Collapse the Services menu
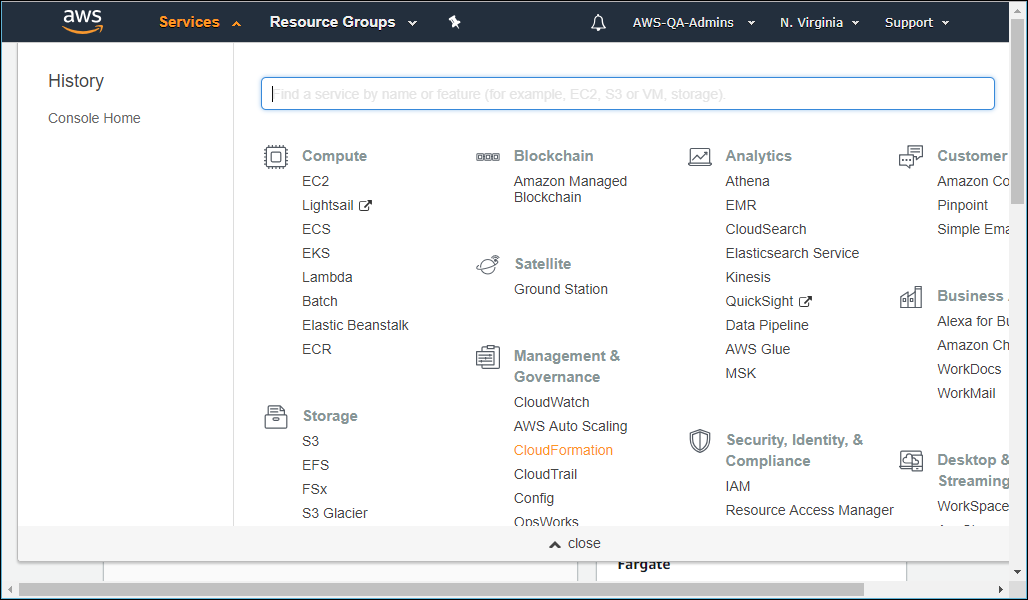Viewport: 1028px width, 600px height. 200,22
